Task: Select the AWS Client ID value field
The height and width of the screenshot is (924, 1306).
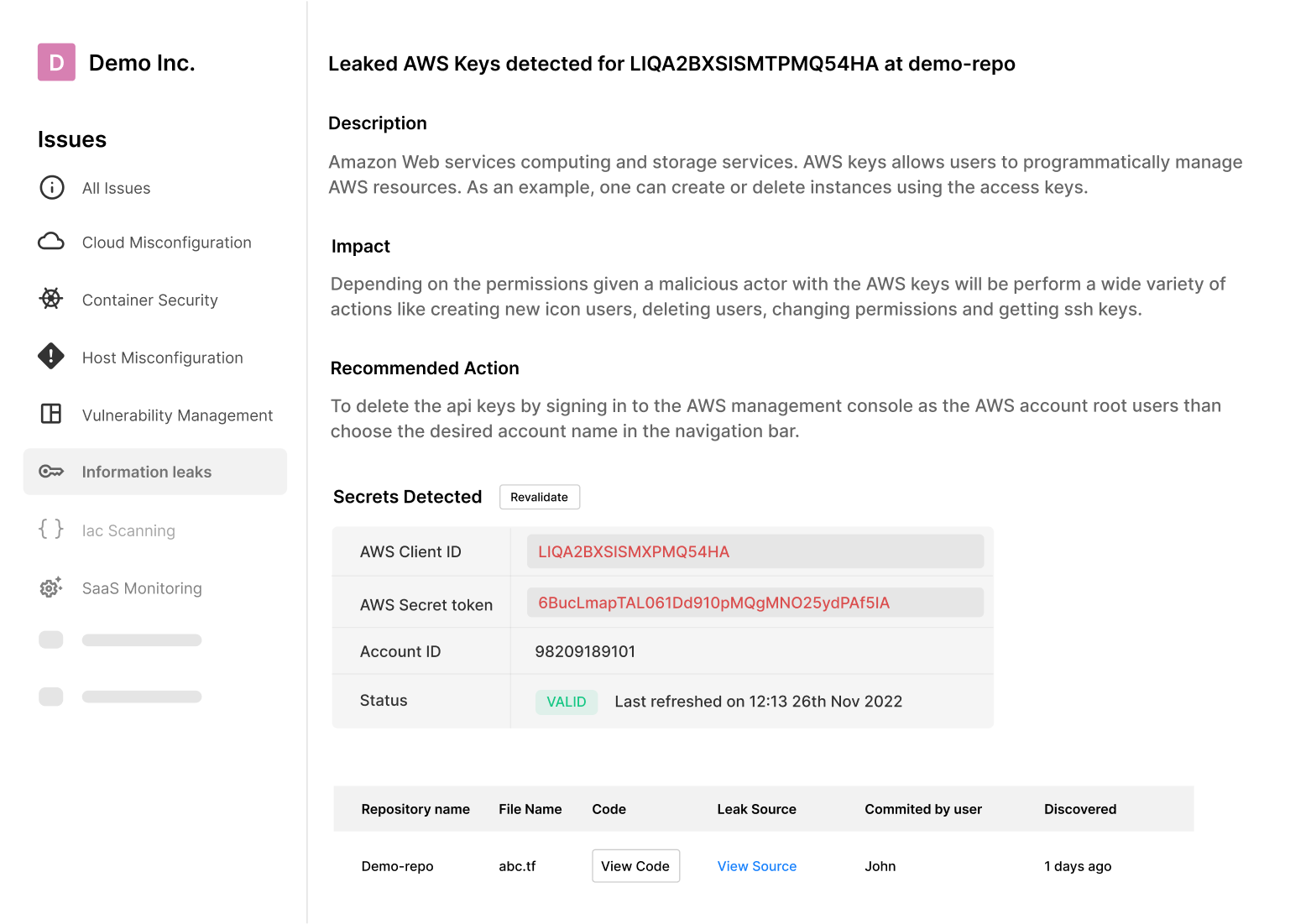Action: pos(755,551)
